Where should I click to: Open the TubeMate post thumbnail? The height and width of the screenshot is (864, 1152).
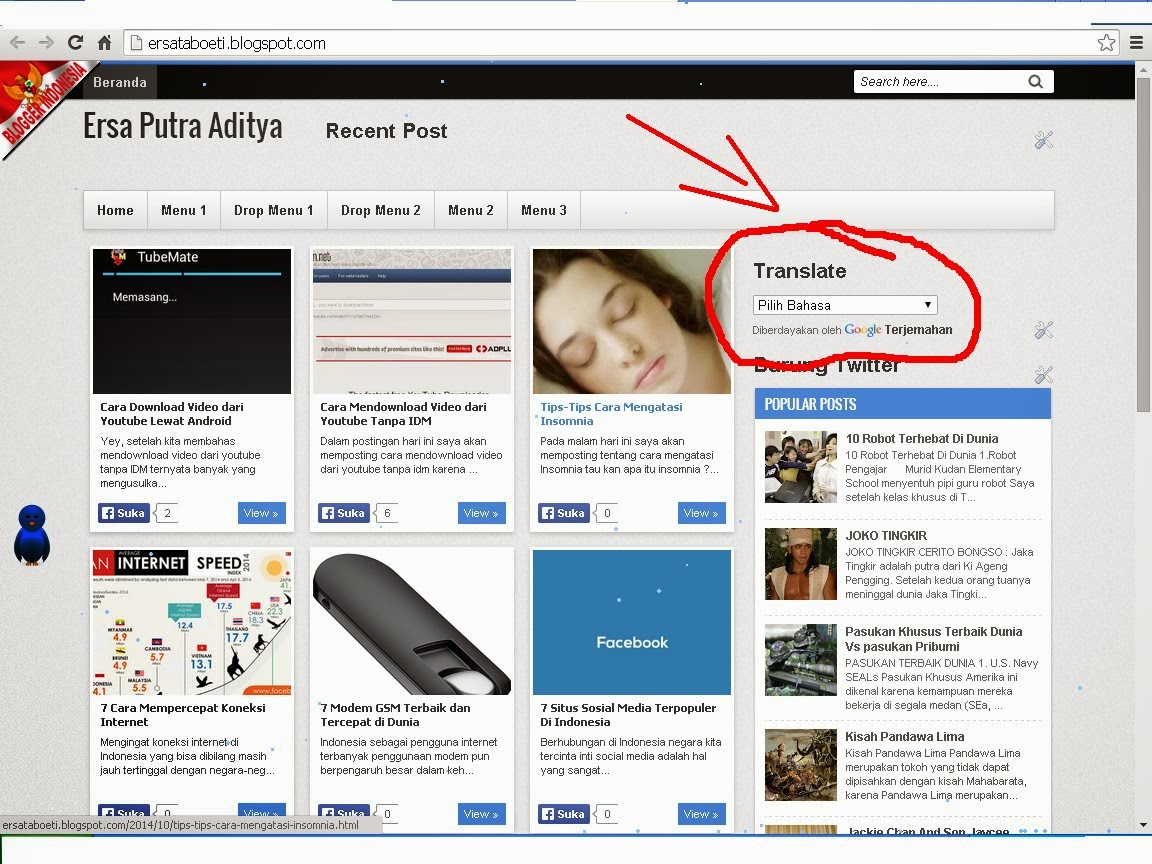coord(192,321)
